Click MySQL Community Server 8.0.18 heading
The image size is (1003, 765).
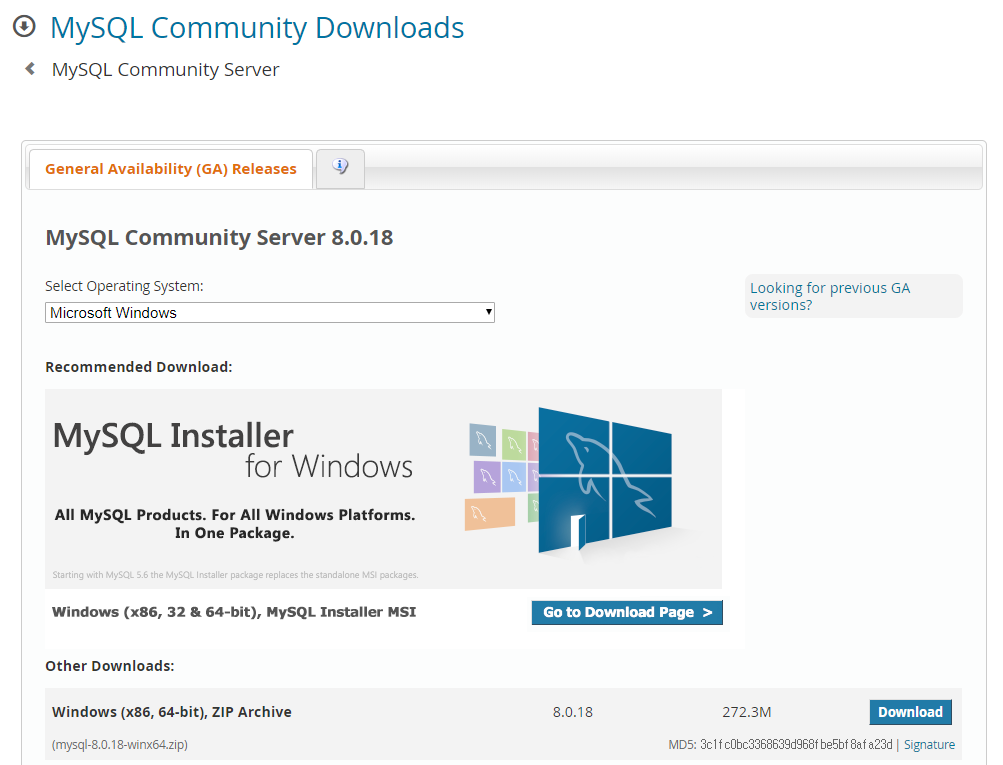pyautogui.click(x=219, y=237)
